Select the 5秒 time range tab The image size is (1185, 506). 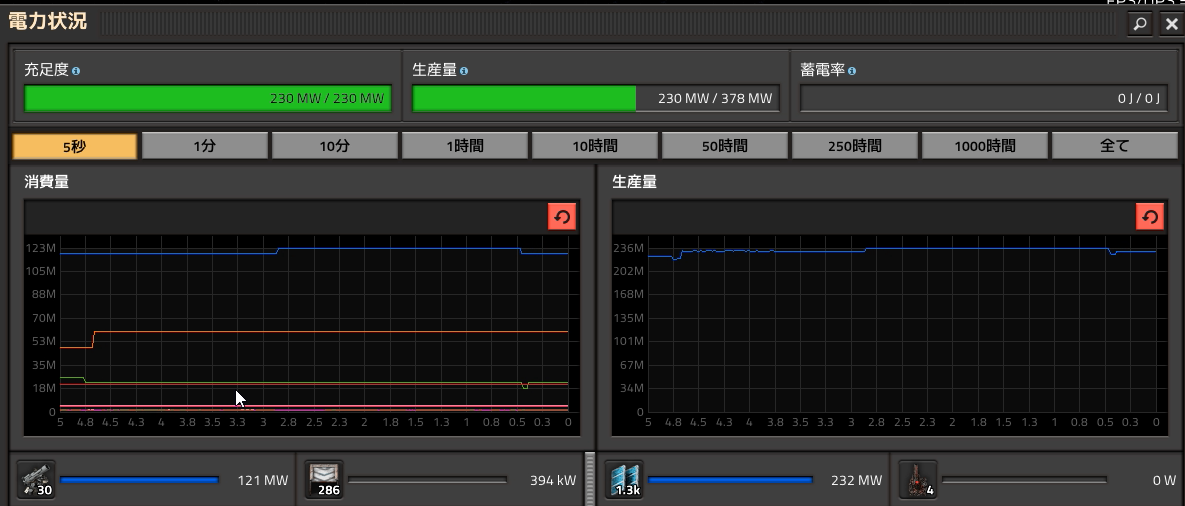[x=75, y=147]
